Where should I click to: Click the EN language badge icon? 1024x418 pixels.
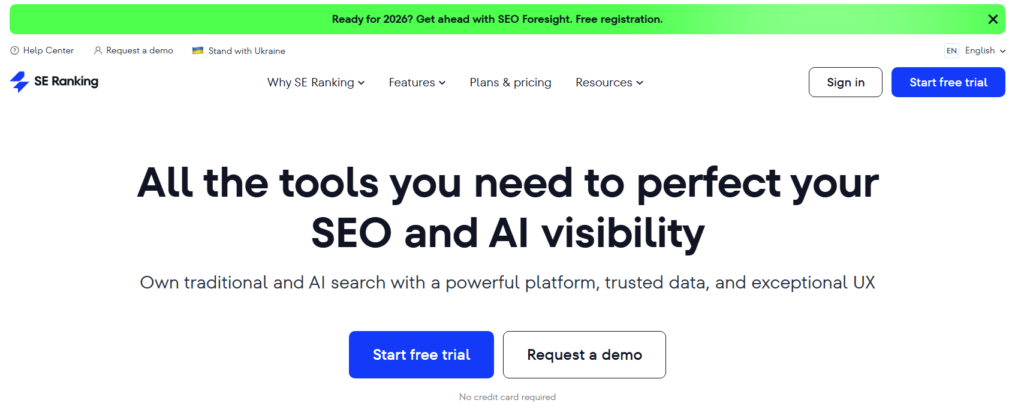tap(951, 50)
